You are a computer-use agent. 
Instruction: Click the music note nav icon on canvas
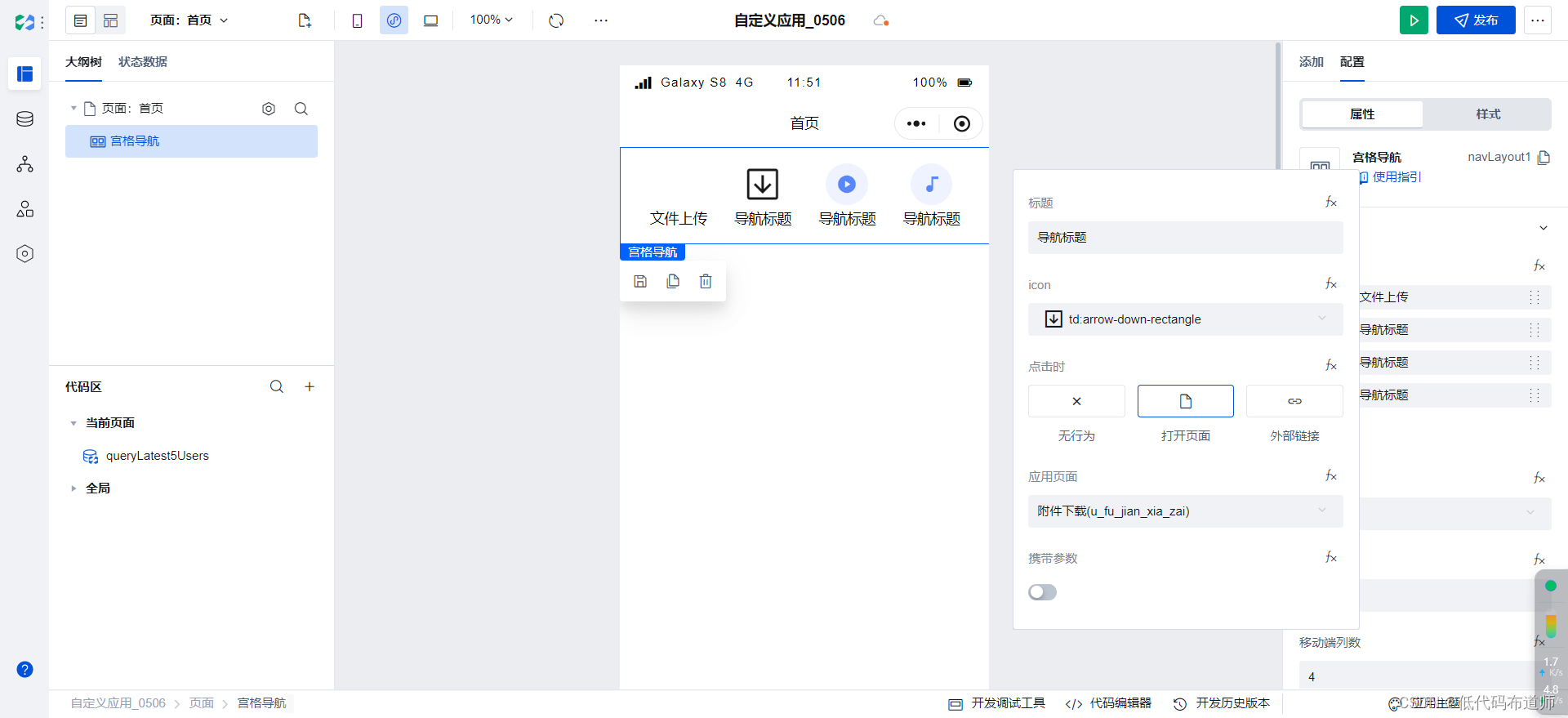(931, 184)
